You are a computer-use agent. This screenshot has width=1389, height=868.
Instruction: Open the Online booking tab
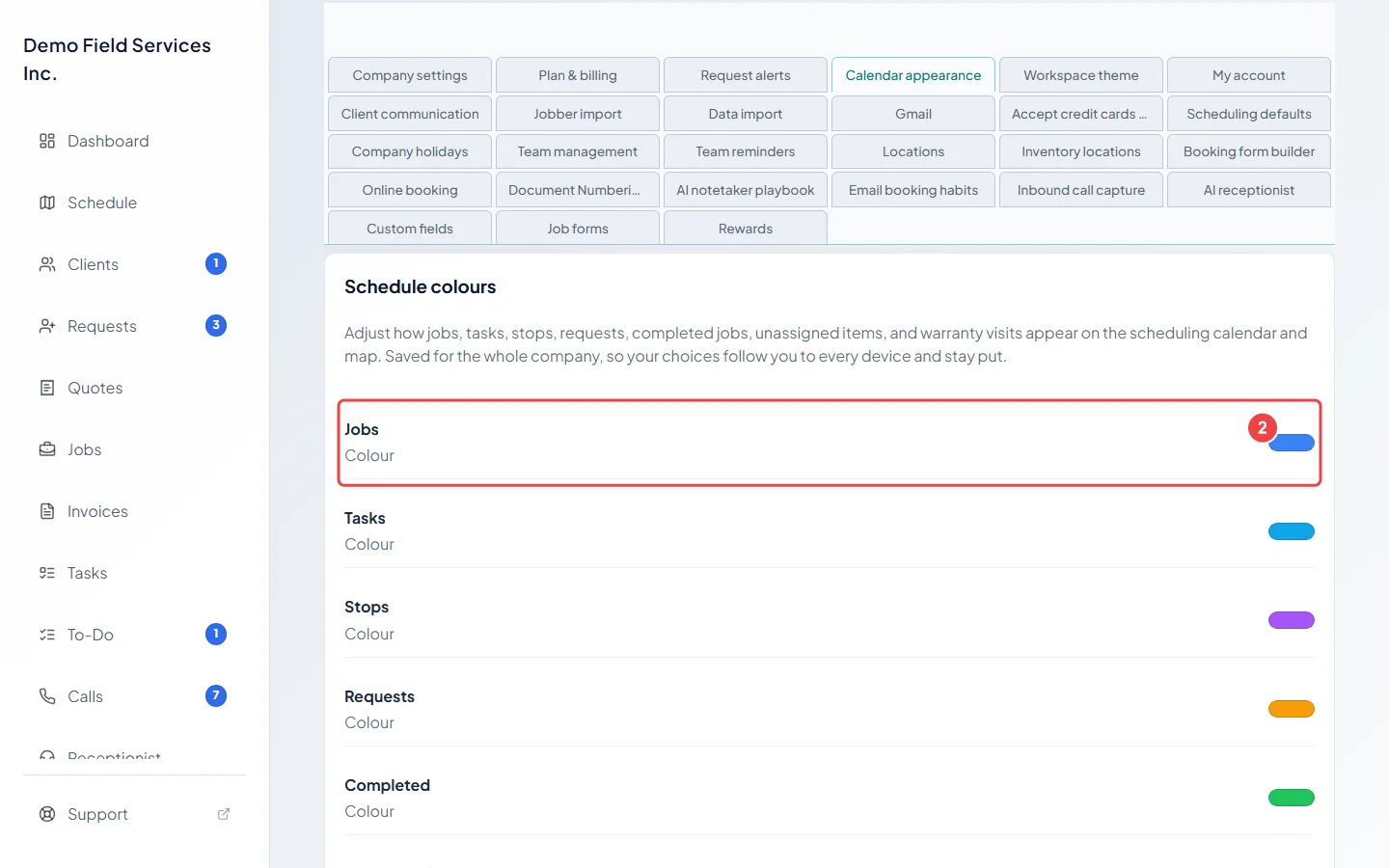point(410,190)
